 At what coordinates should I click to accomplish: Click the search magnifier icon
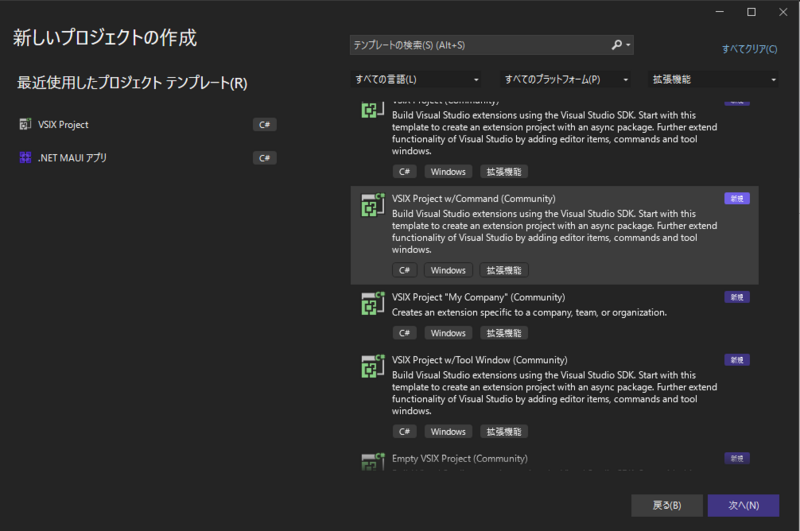[616, 45]
